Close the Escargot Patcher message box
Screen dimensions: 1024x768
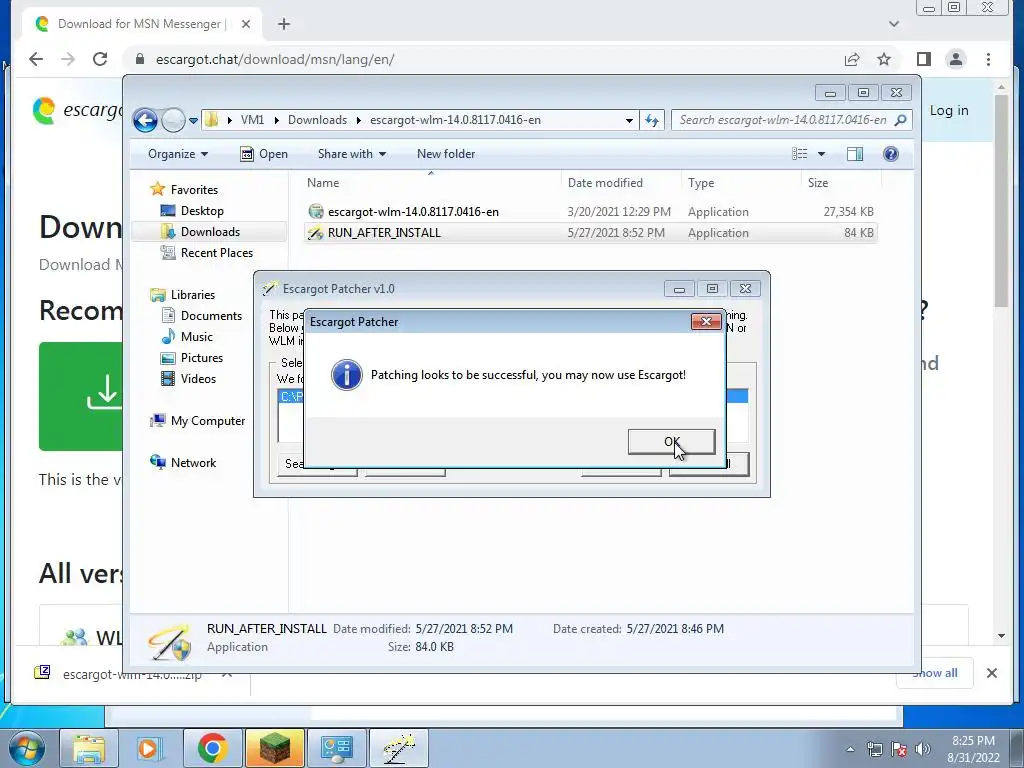point(706,321)
